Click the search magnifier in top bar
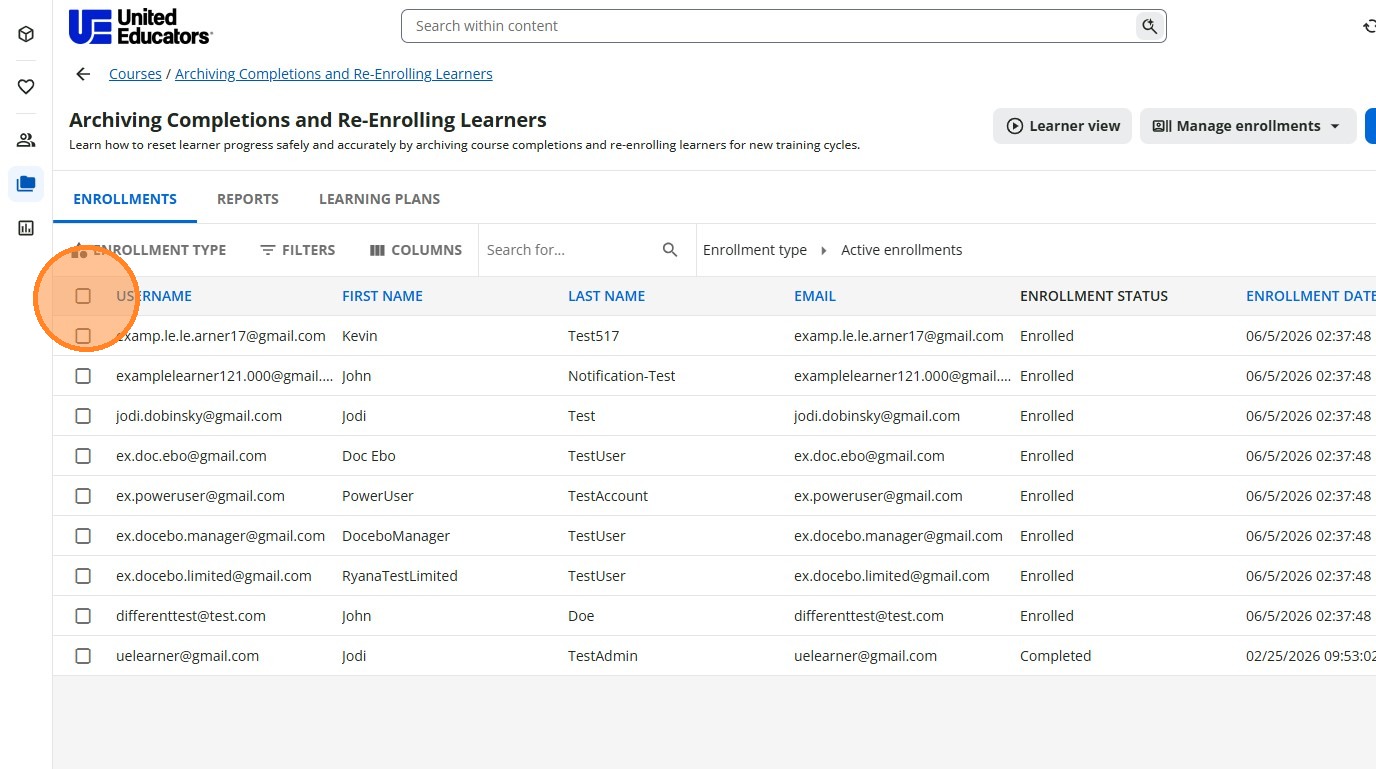The width and height of the screenshot is (1376, 769). 1150,26
